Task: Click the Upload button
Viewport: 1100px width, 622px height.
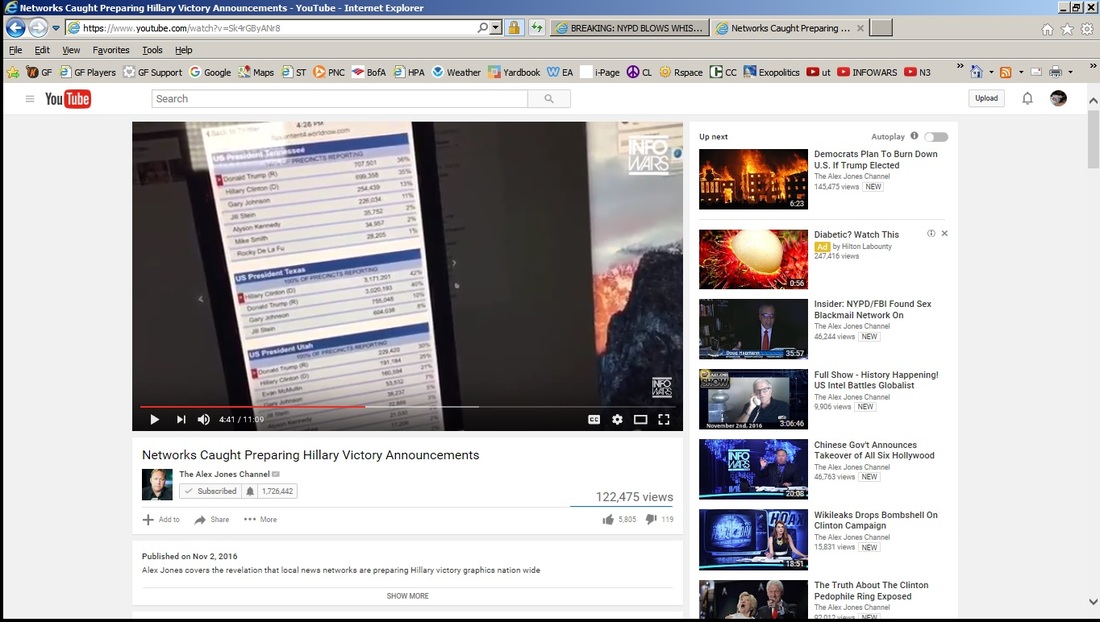Action: click(986, 98)
